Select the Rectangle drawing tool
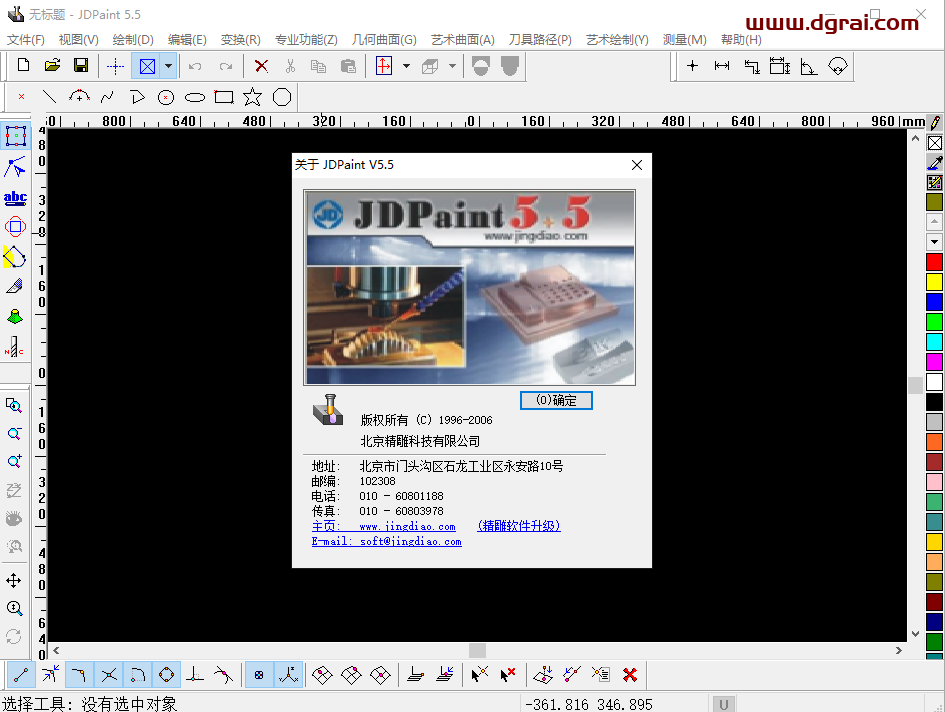The height and width of the screenshot is (712, 945). [223, 97]
